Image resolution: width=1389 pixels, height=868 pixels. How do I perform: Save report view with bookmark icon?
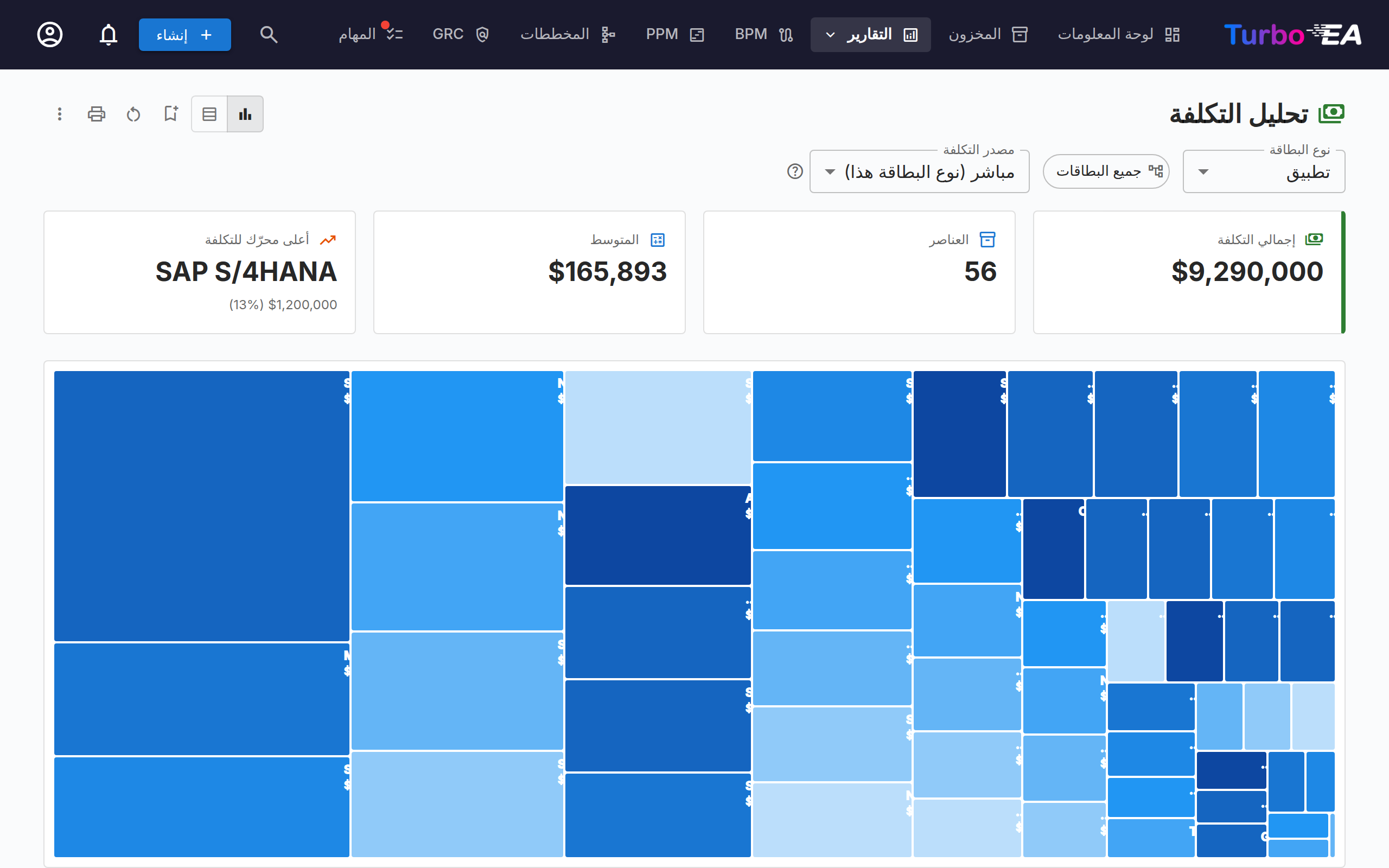(170, 114)
